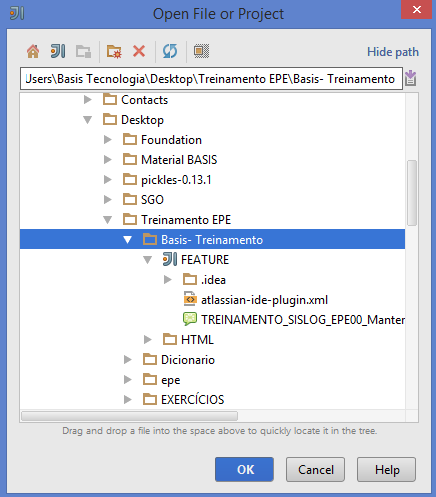
Task: Refresh the file tree
Action: pos(170,51)
